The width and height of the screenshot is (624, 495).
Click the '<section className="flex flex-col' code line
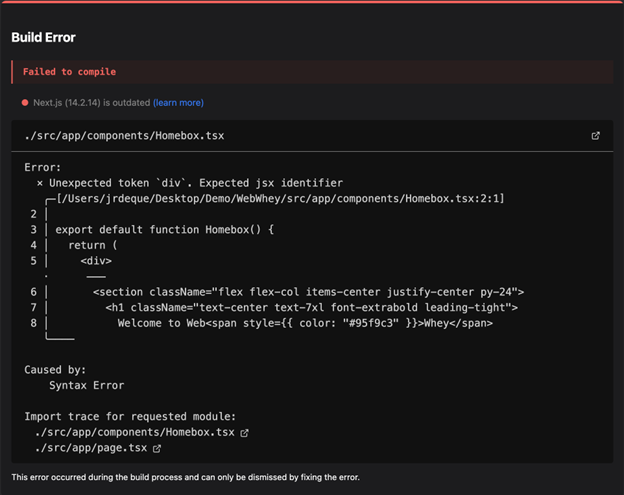[x=308, y=292]
